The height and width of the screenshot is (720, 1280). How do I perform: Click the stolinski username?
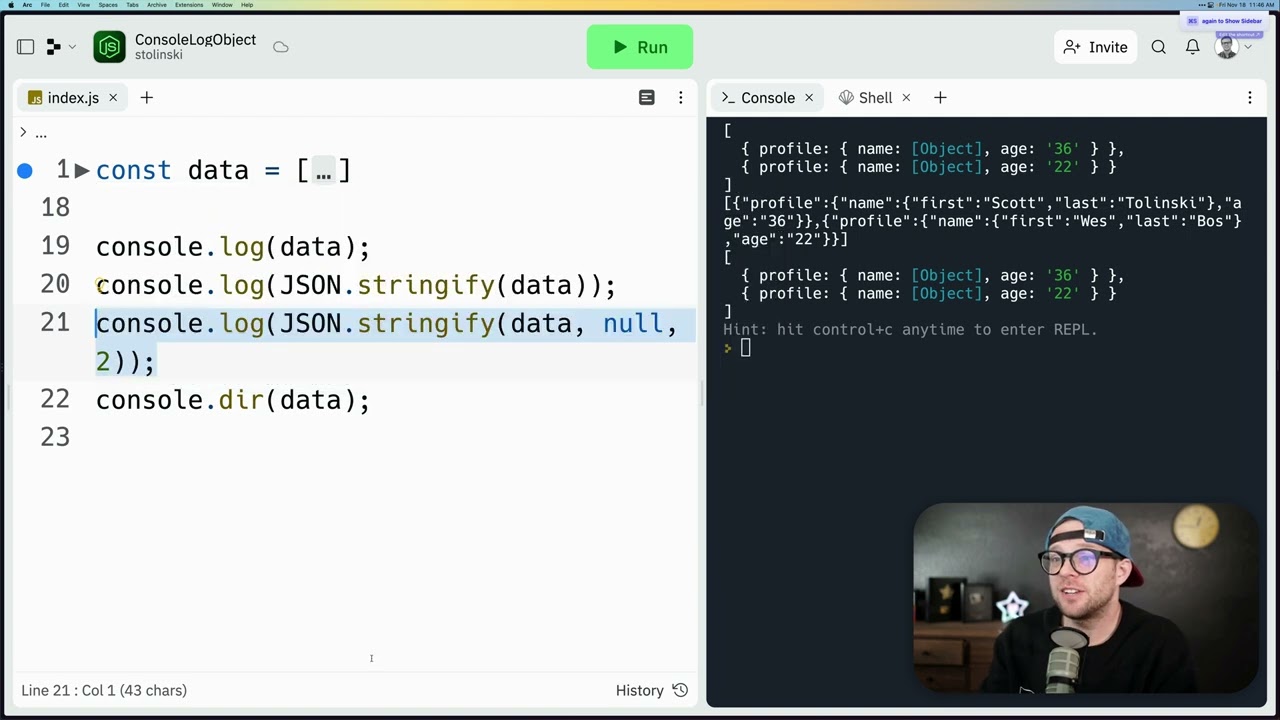(x=159, y=55)
